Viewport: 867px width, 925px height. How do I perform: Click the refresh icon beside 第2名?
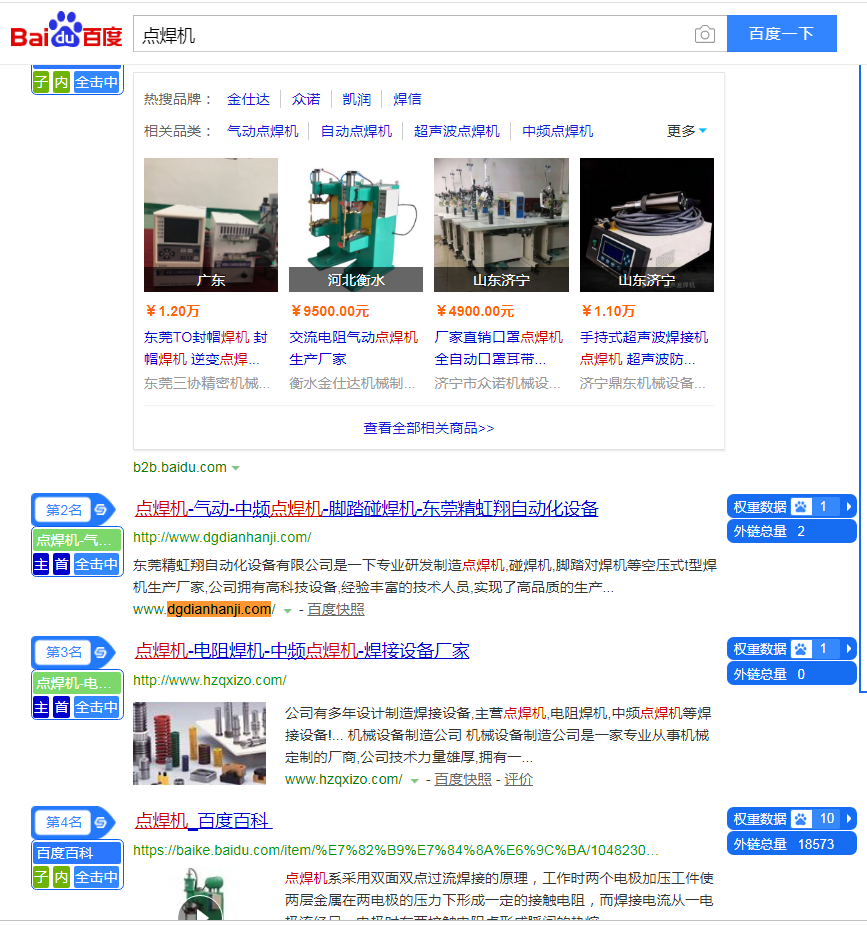101,510
